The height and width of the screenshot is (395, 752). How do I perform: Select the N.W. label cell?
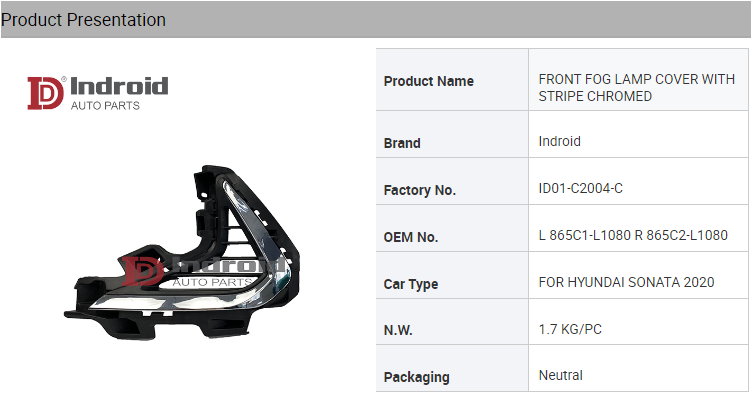pyautogui.click(x=452, y=322)
